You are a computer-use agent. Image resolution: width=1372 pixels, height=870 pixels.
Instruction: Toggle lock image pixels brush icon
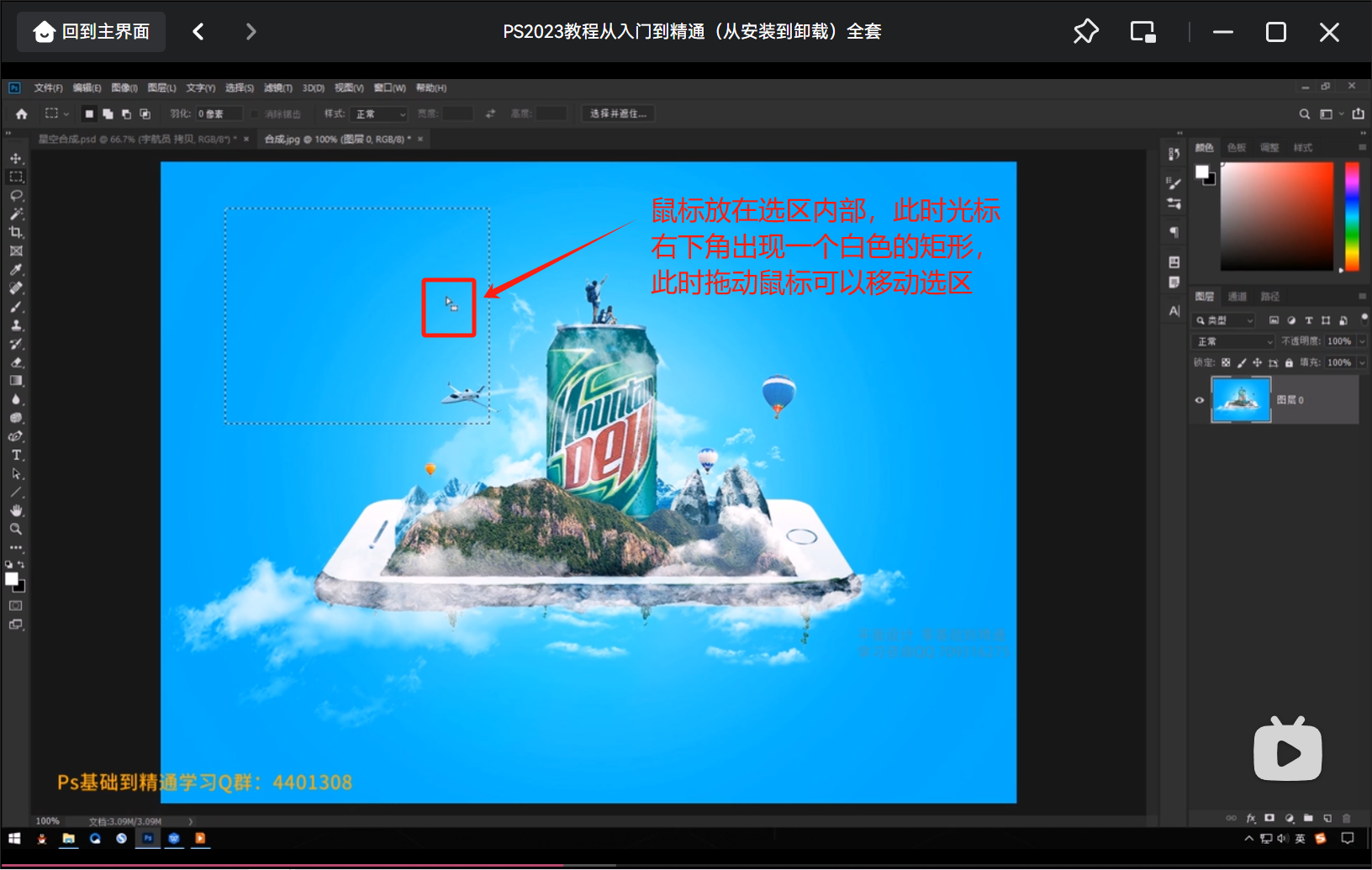click(1242, 363)
